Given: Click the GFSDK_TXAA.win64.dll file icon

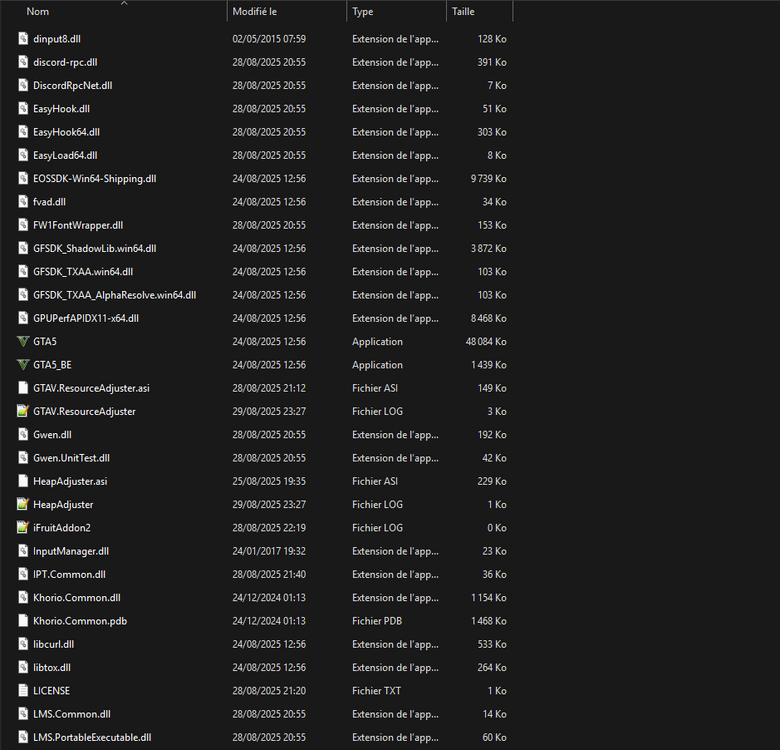Looking at the screenshot, I should coord(23,272).
